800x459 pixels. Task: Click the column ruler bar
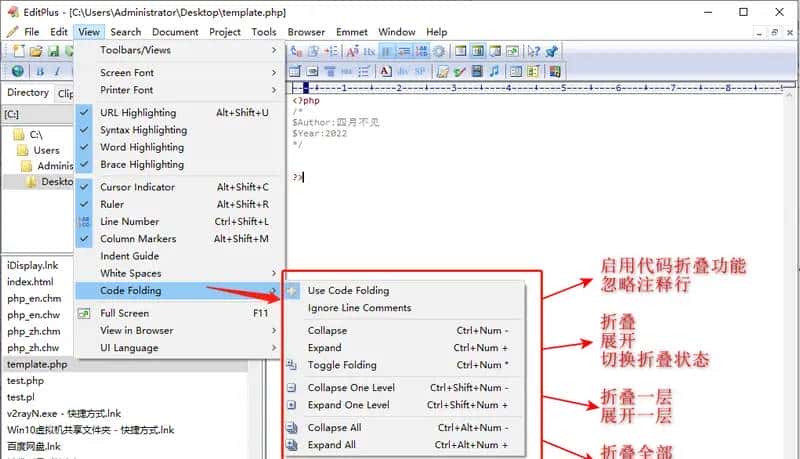click(x=542, y=88)
